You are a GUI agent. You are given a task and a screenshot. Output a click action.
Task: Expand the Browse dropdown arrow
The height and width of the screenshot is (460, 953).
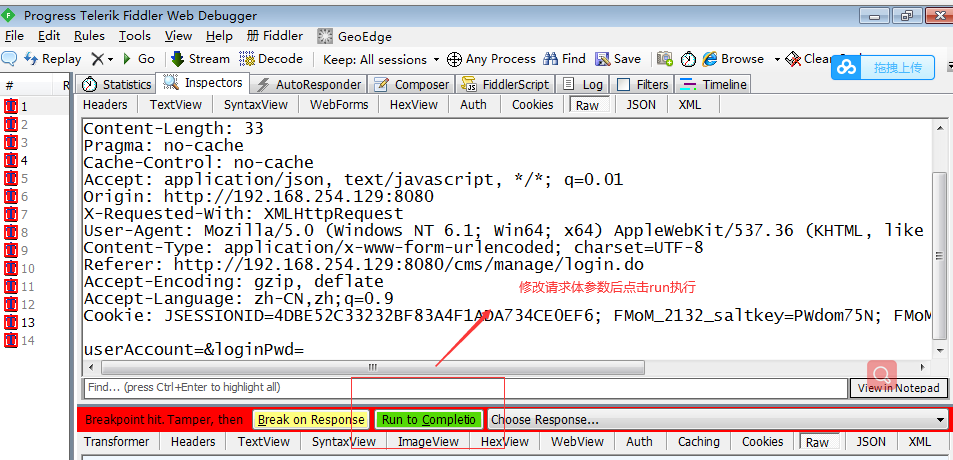(777, 60)
